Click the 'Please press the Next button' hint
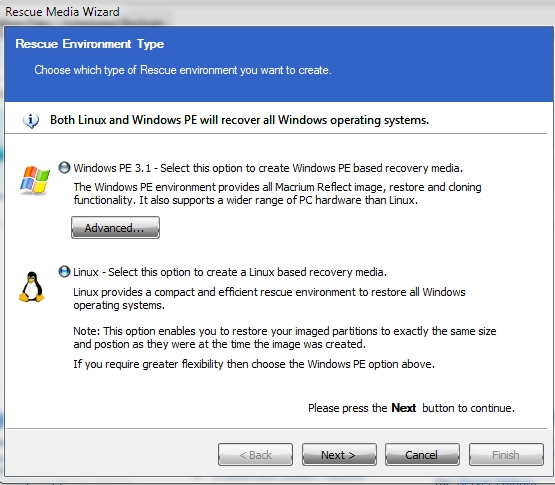This screenshot has width=555, height=485. coord(411,408)
